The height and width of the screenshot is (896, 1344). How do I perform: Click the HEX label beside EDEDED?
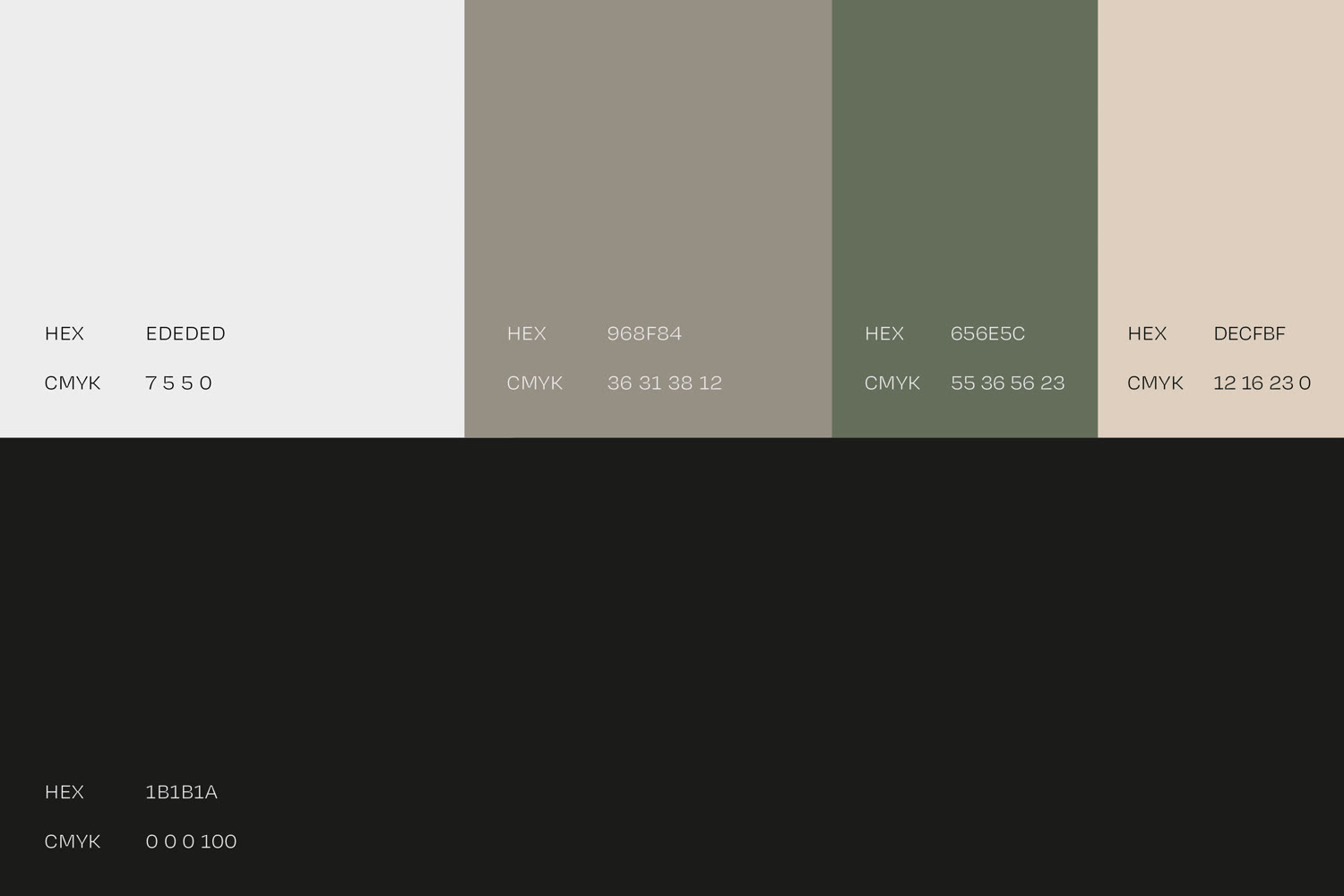(65, 333)
